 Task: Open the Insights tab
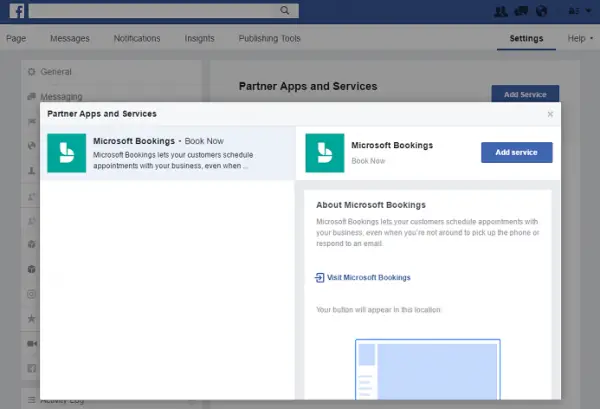point(199,38)
